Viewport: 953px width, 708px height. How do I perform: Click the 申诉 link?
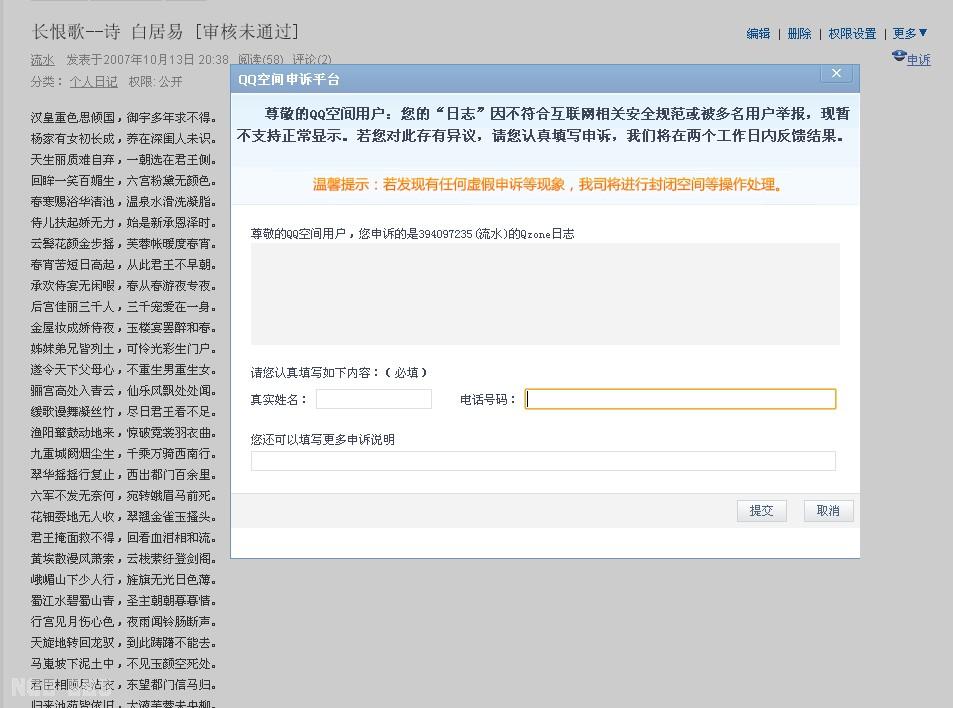pyautogui.click(x=918, y=60)
